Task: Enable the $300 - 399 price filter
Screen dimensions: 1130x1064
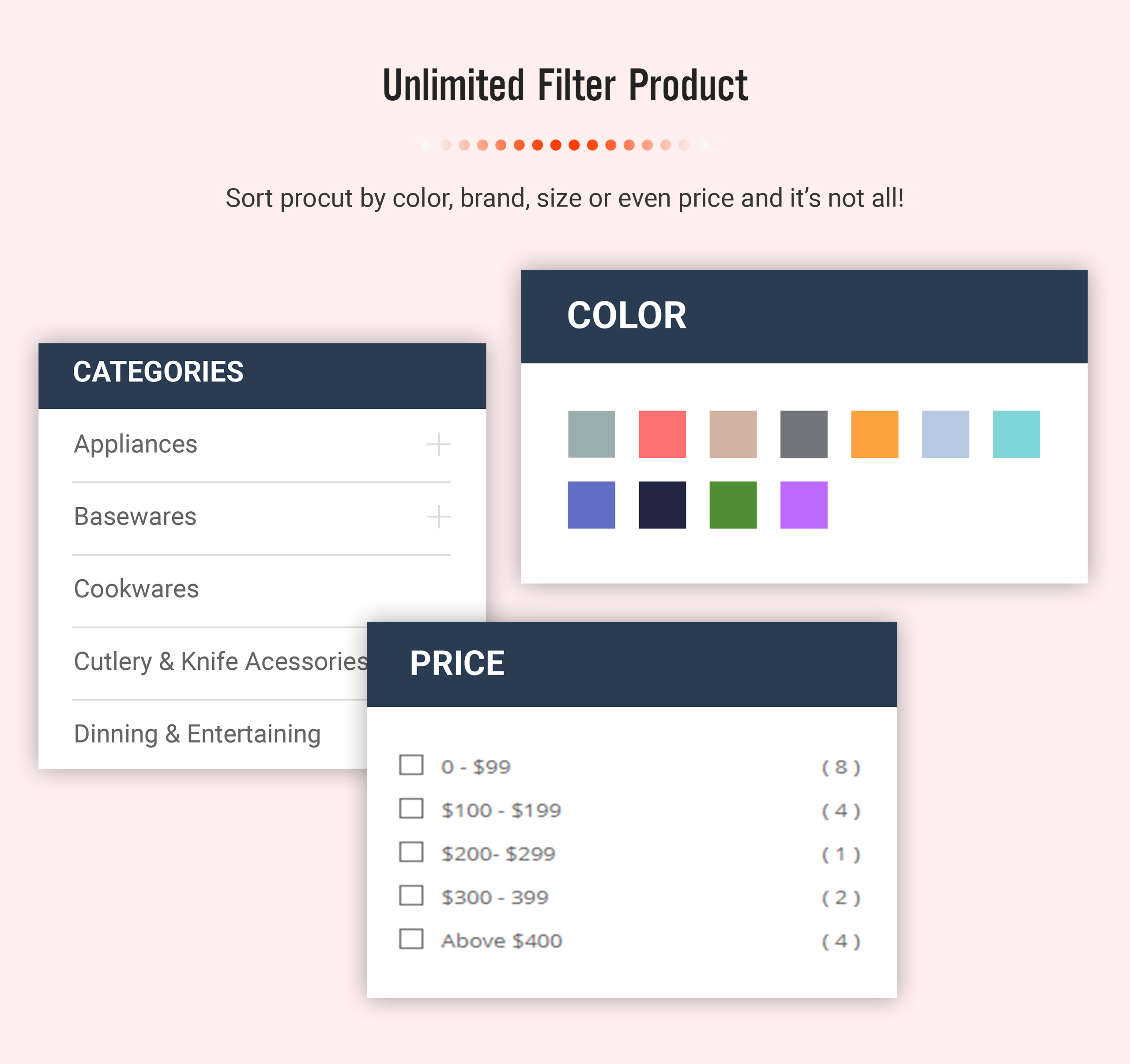Action: pyautogui.click(x=411, y=896)
